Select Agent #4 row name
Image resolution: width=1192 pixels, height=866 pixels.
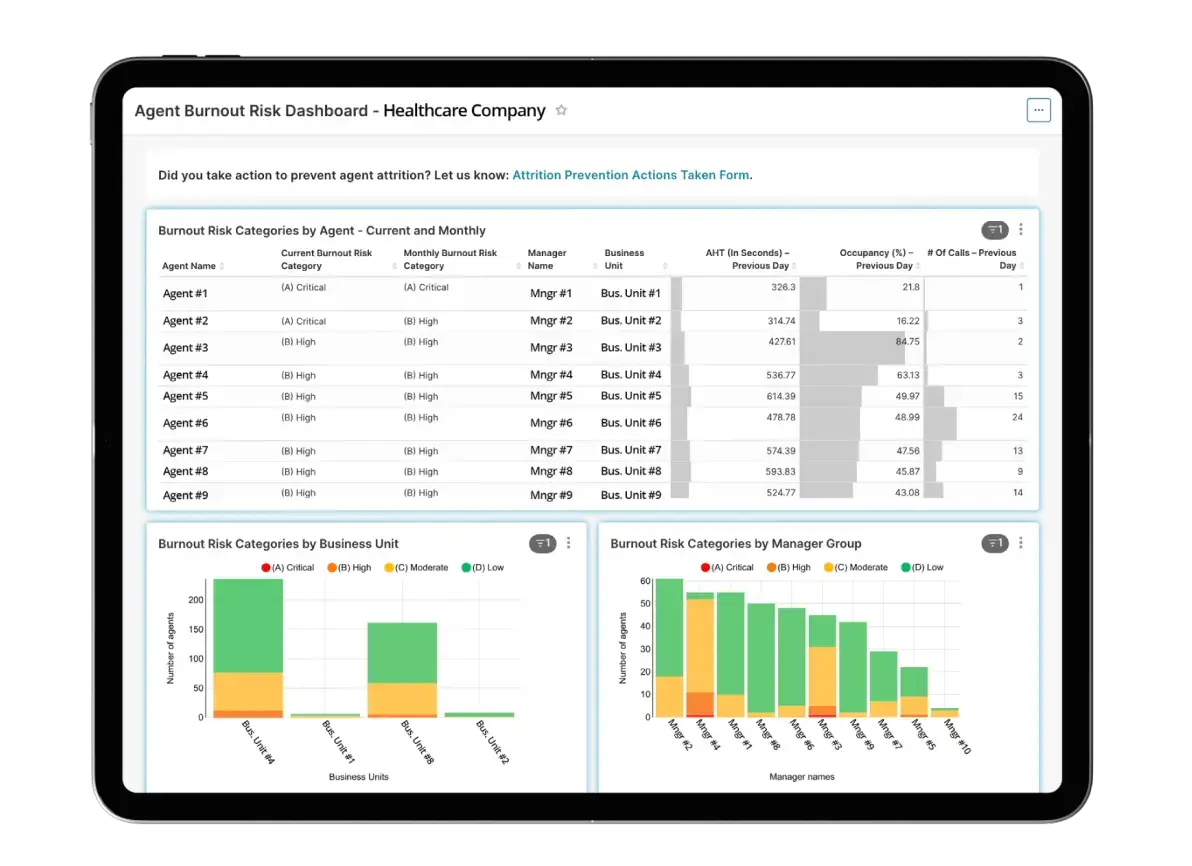(x=185, y=375)
